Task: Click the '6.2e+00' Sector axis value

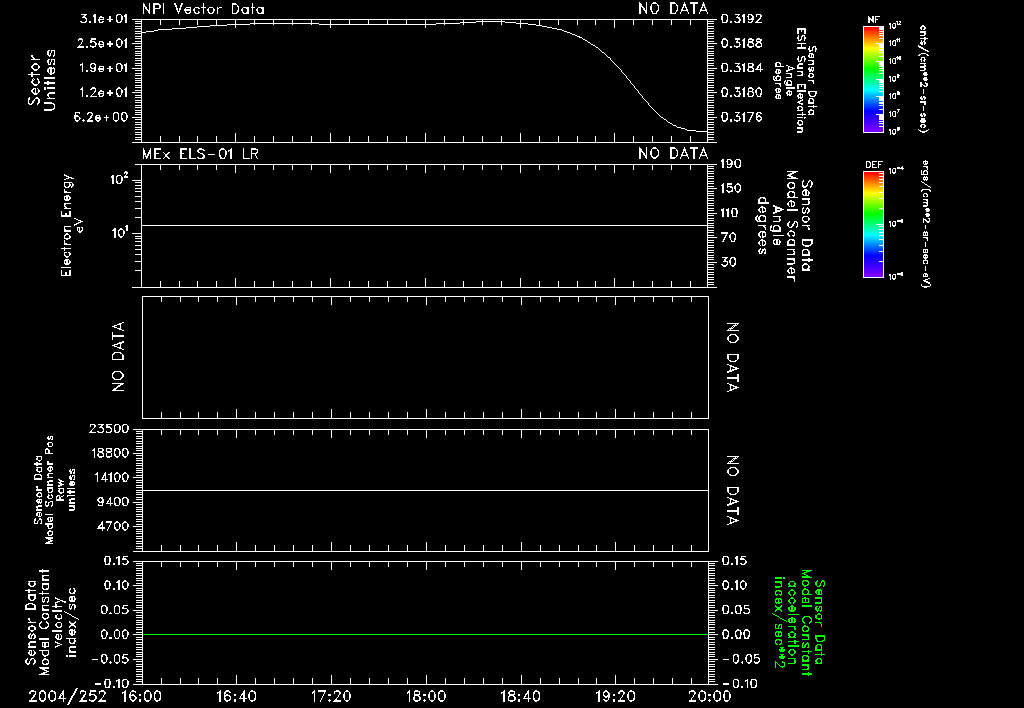Action: pyautogui.click(x=103, y=117)
